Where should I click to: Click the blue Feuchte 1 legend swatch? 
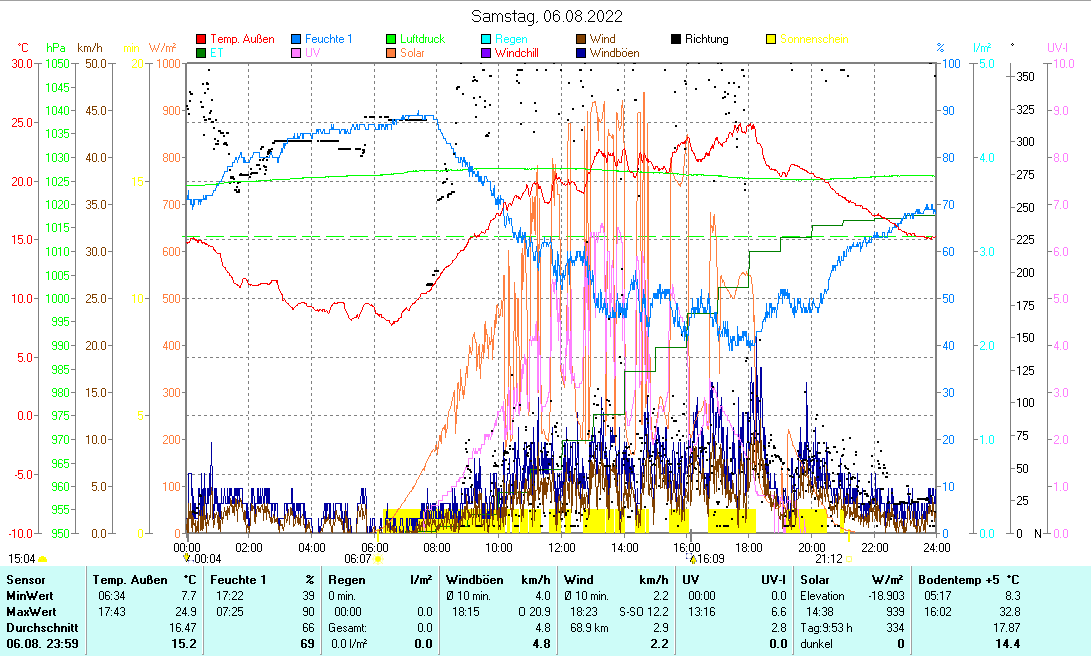296,39
